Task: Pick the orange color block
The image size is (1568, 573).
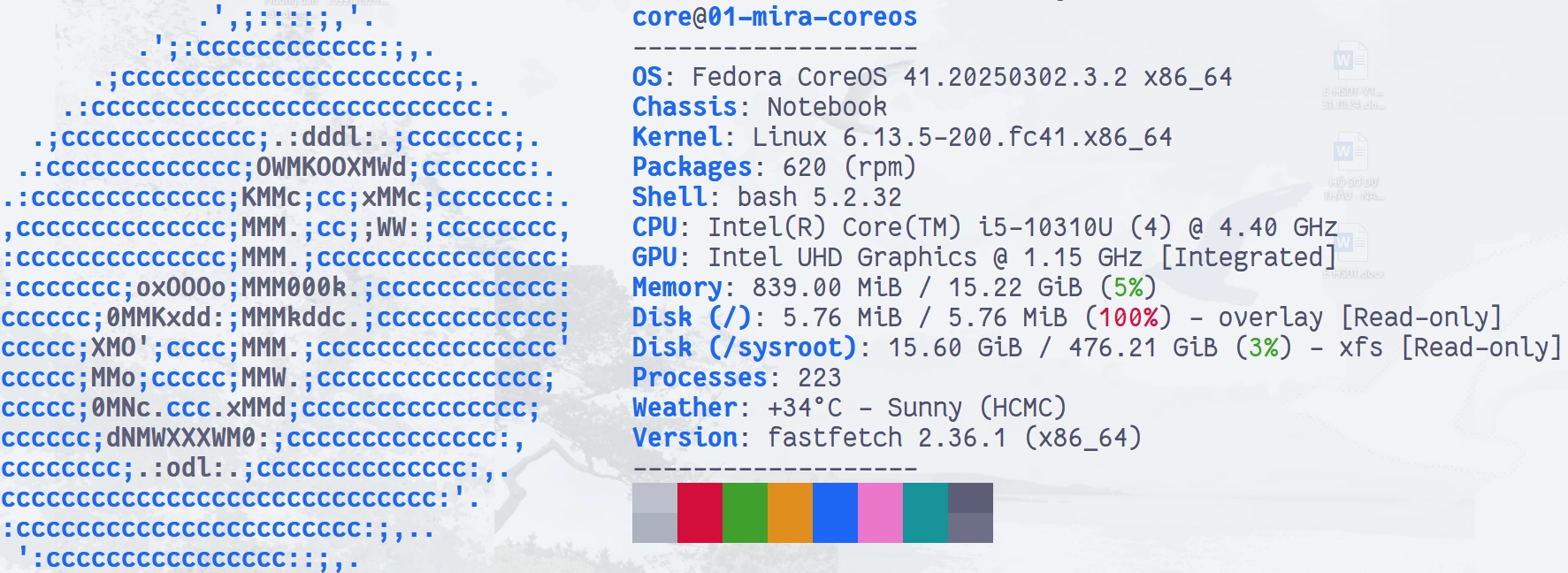Action: 790,512
